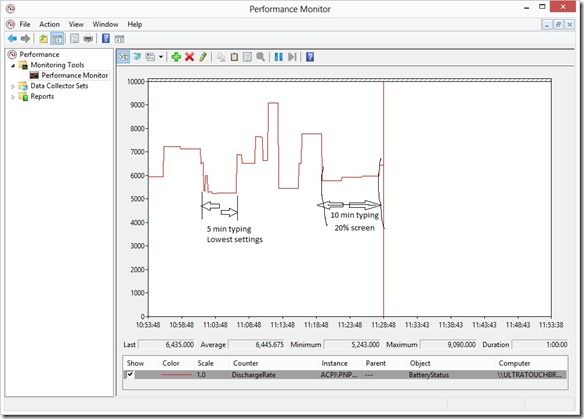Open Help from the top MMC toolbar
584x419 pixels.
[x=106, y=38]
